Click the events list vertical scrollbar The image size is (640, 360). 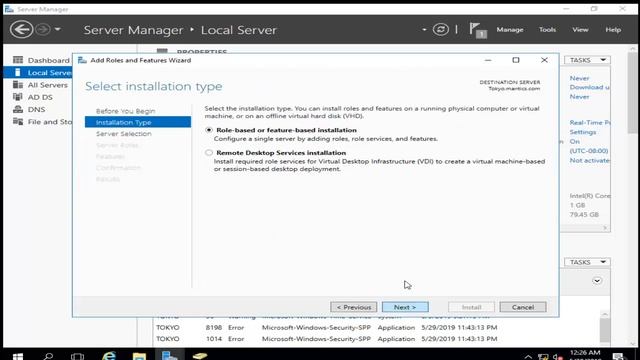(x=605, y=329)
